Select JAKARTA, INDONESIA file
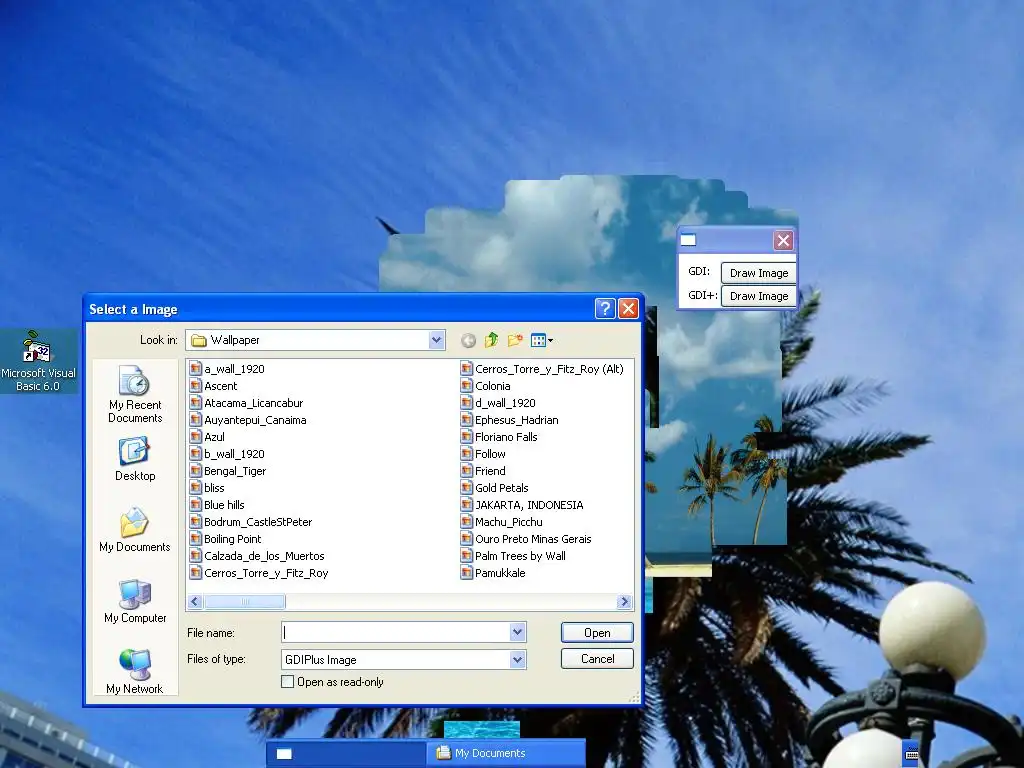 click(x=522, y=505)
